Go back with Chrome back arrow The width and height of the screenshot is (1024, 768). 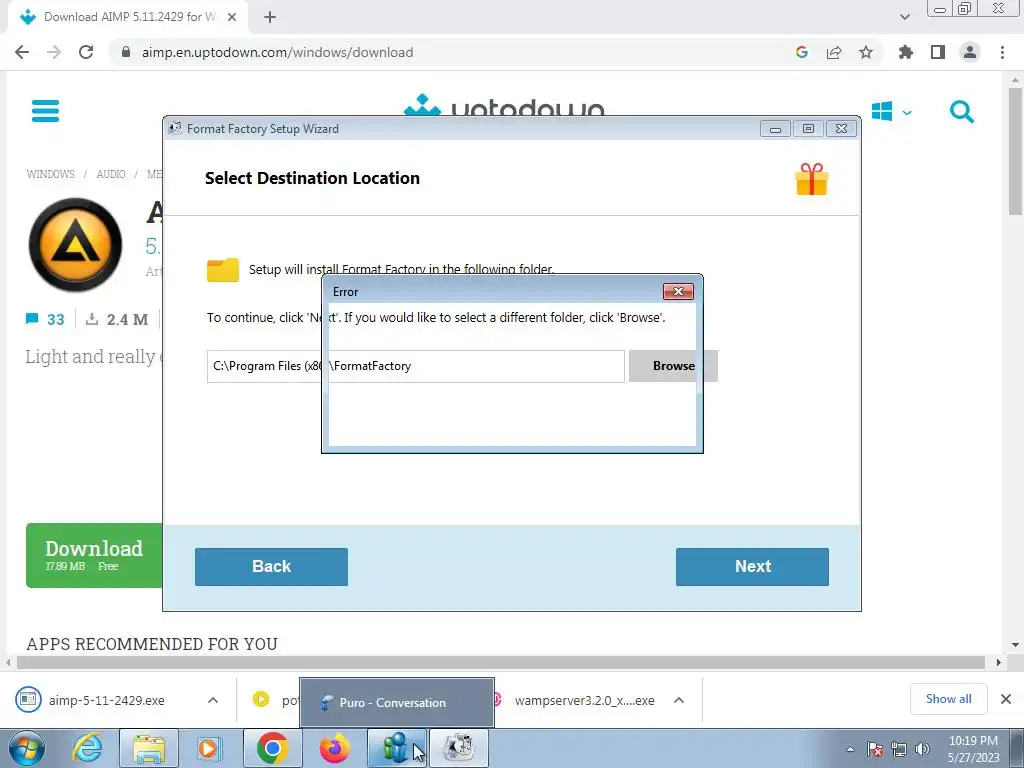pos(22,52)
